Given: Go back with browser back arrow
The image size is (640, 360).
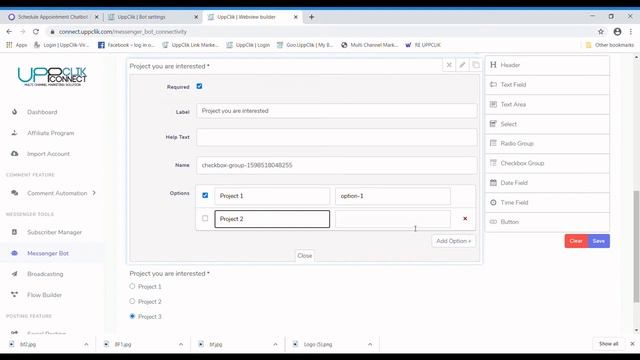Looking at the screenshot, I should click(9, 31).
